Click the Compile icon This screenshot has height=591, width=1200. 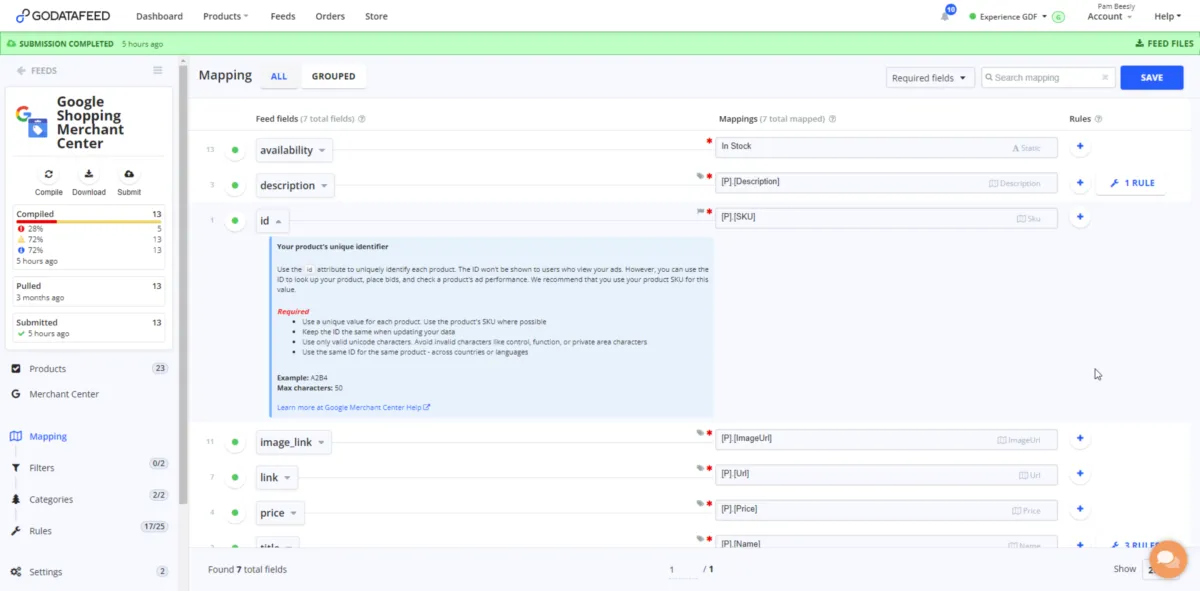coord(48,174)
